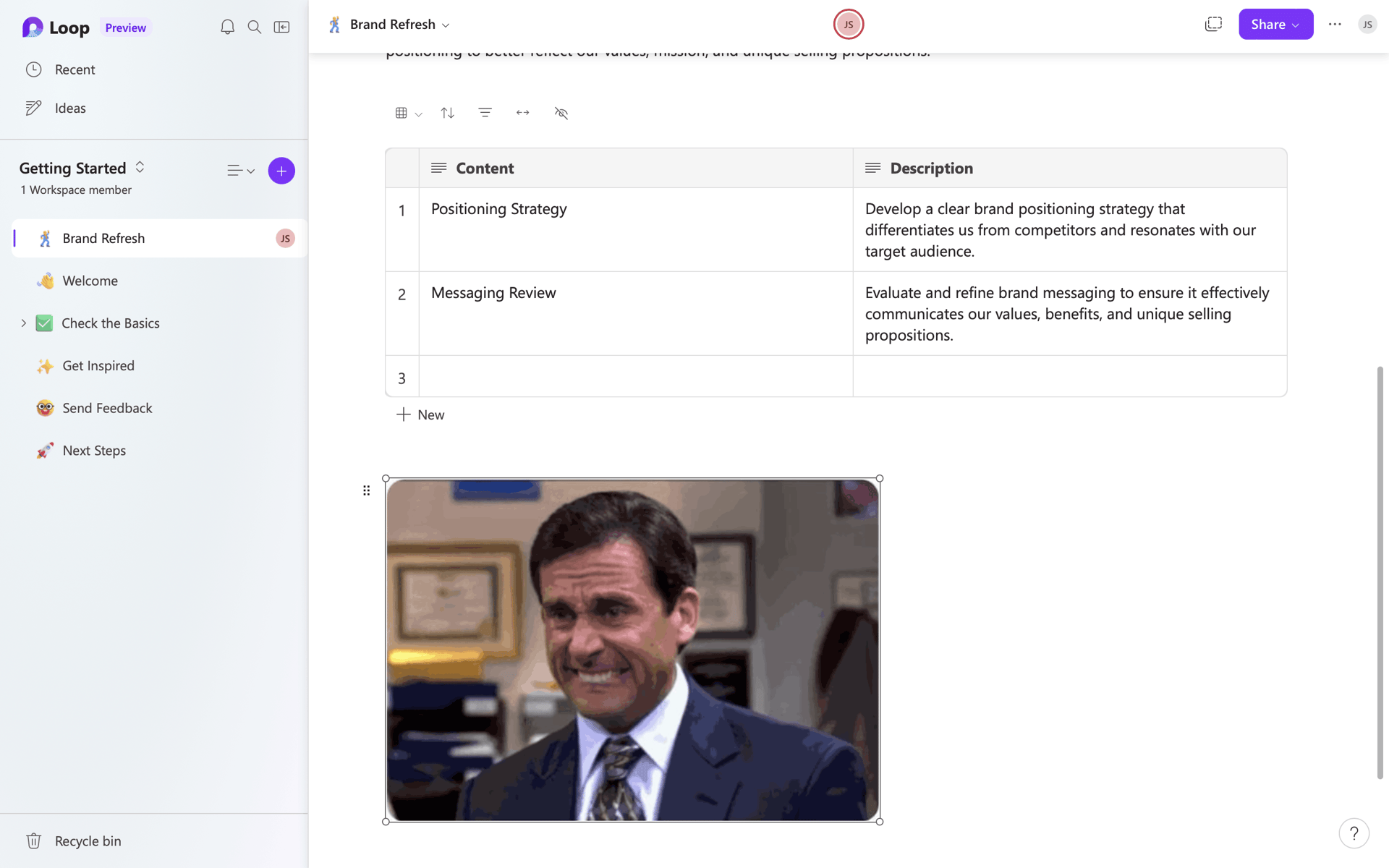Click JS avatar on Brand Refresh row
The width and height of the screenshot is (1389, 868).
coord(285,239)
